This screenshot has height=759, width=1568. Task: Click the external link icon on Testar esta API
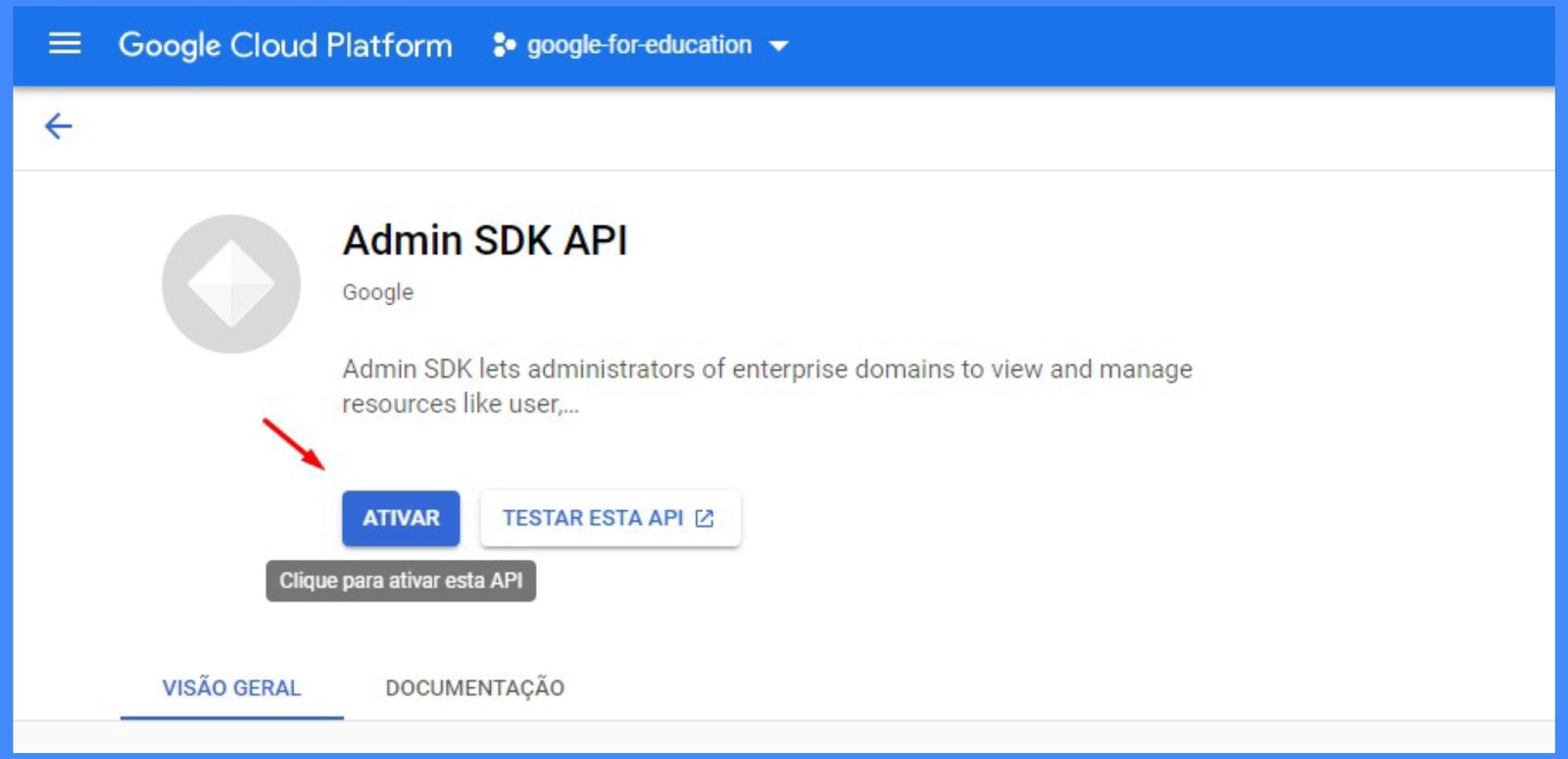705,518
